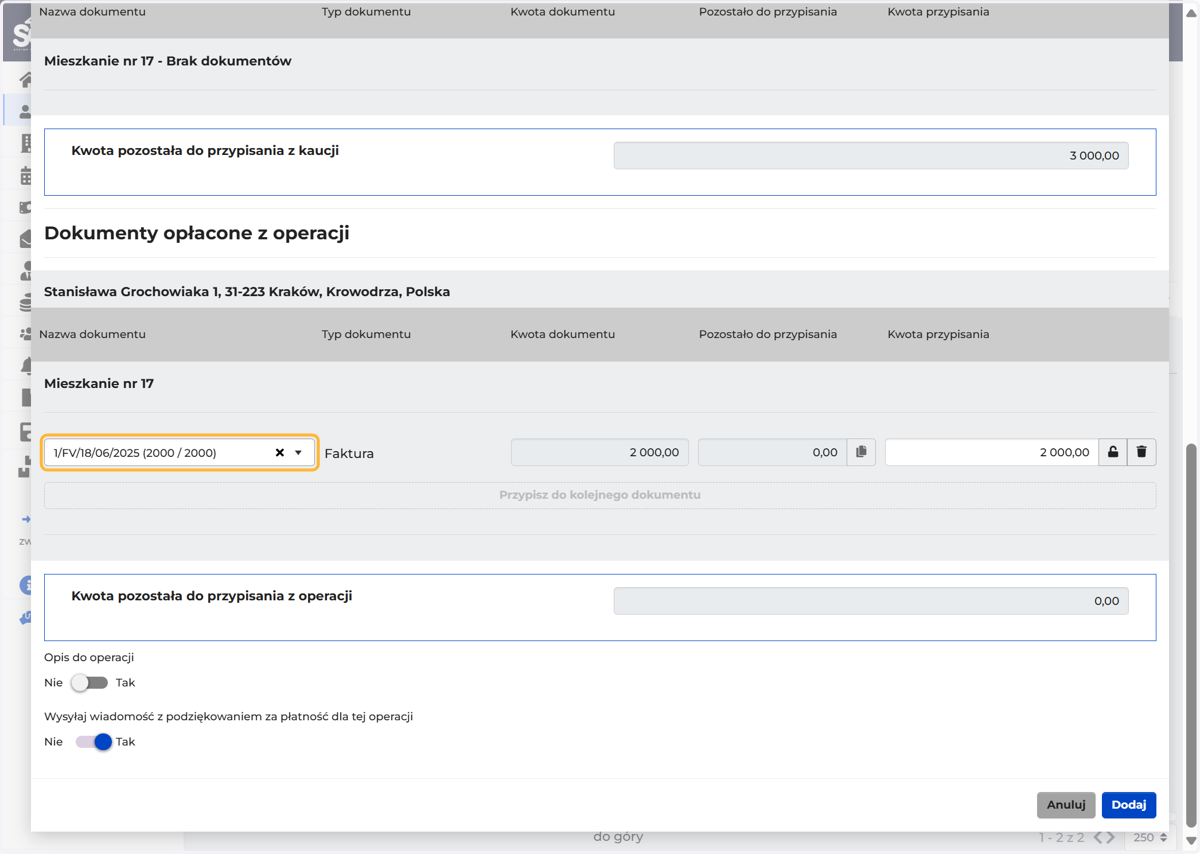Click the 'do góry' link at the bottom

point(618,837)
